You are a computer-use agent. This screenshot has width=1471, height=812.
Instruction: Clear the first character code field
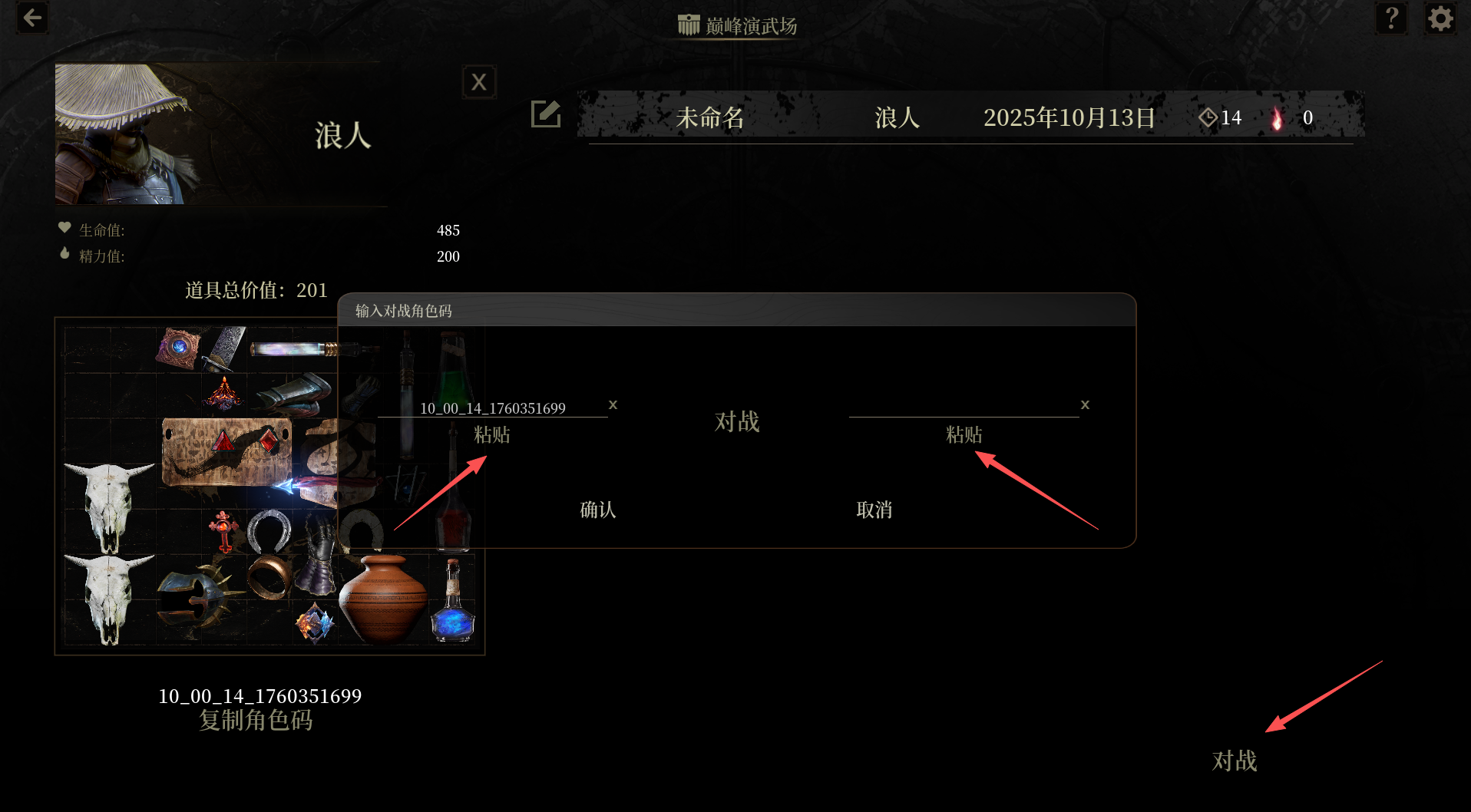coord(613,404)
